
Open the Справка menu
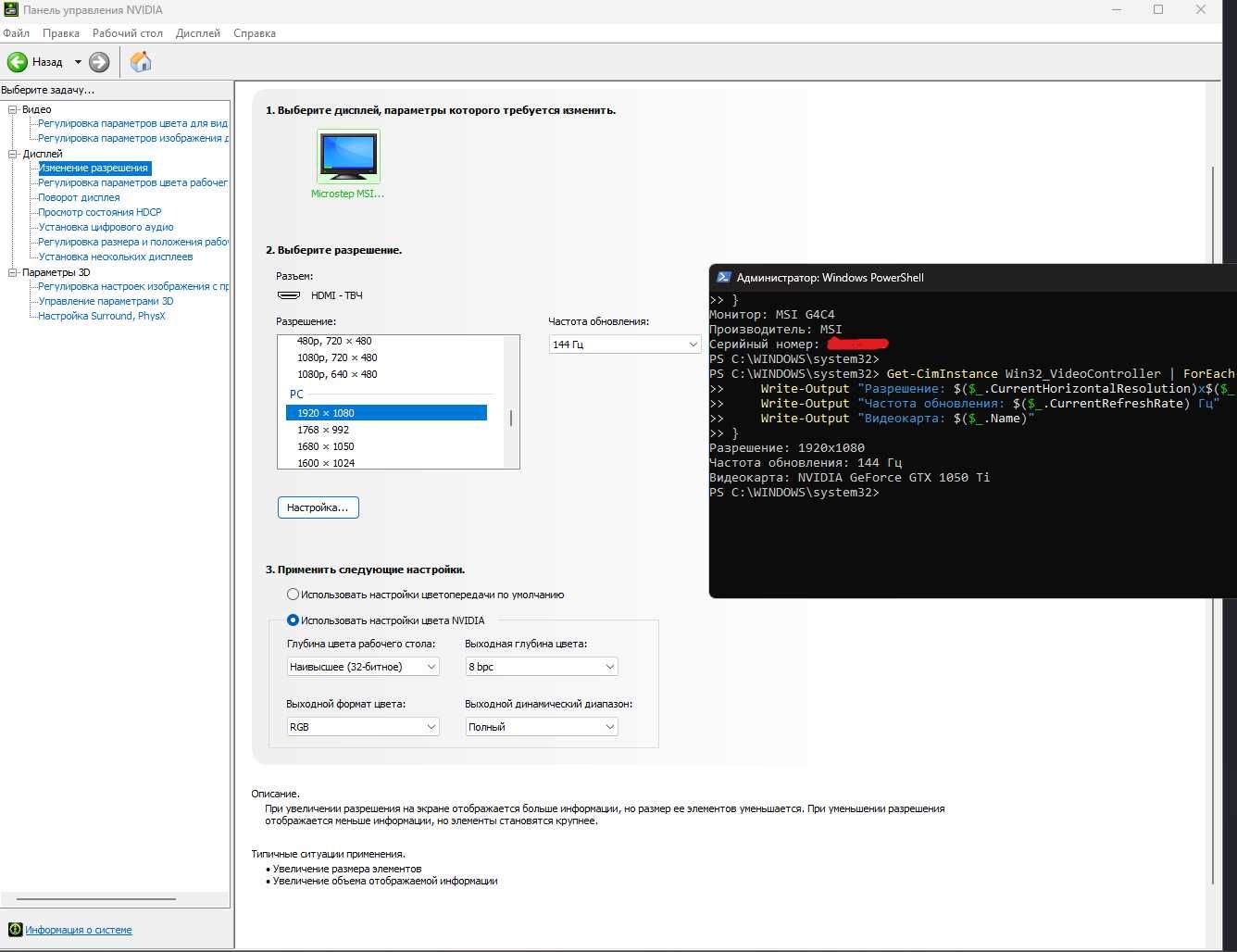[255, 33]
